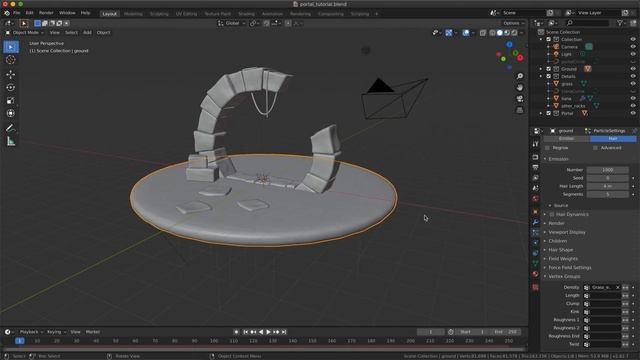
Task: Enable the Advanced checkbox
Action: tap(595, 148)
